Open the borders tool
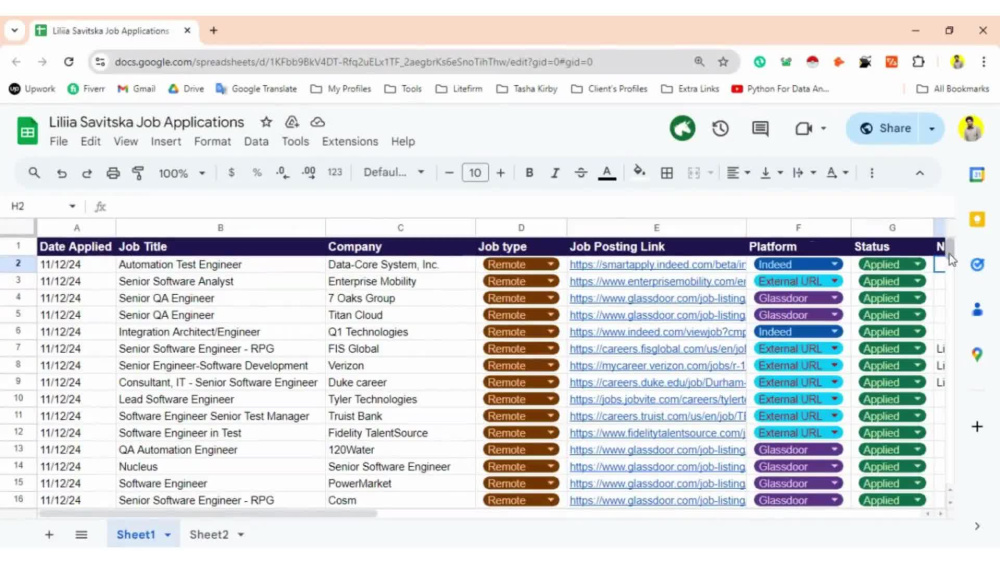Viewport: 1000px width, 563px height. (x=666, y=173)
